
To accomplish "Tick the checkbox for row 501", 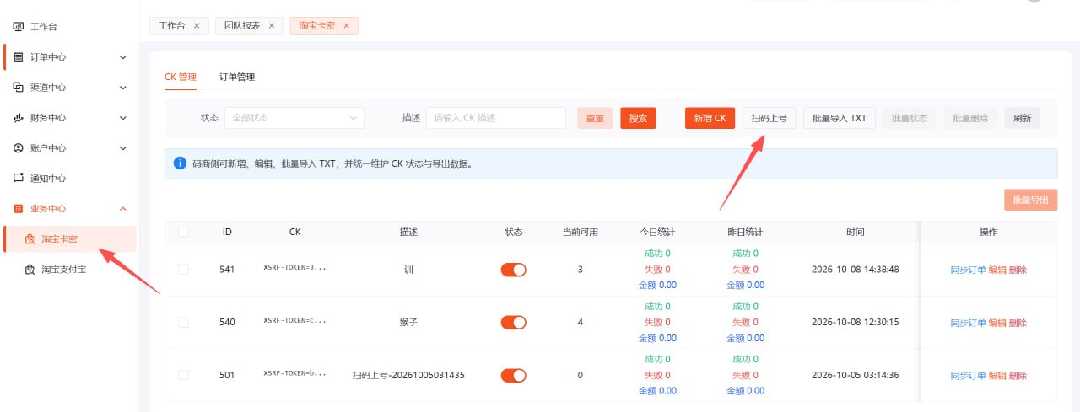I will point(183,375).
